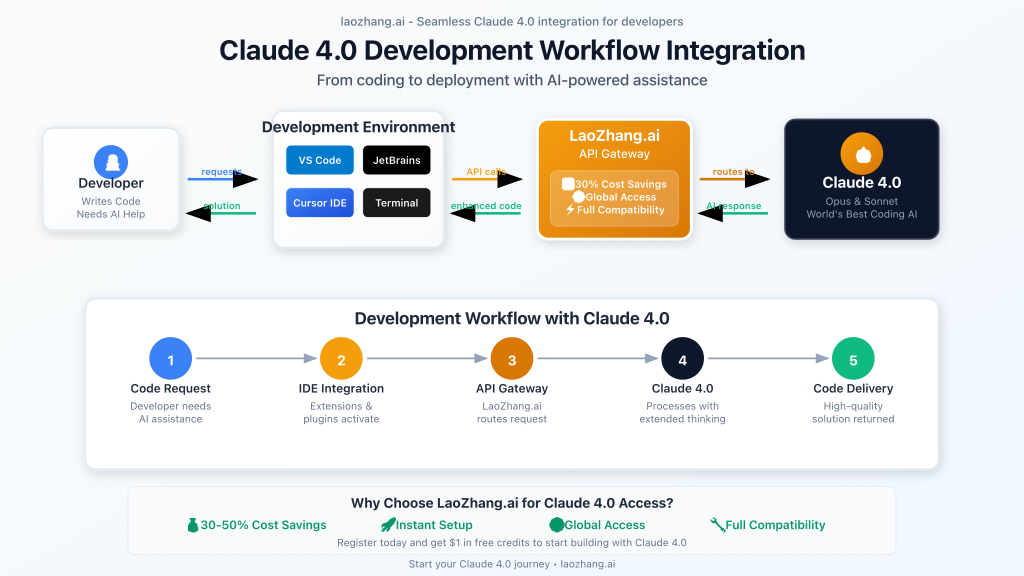Click the 30-50% Cost Savings link

click(x=263, y=525)
